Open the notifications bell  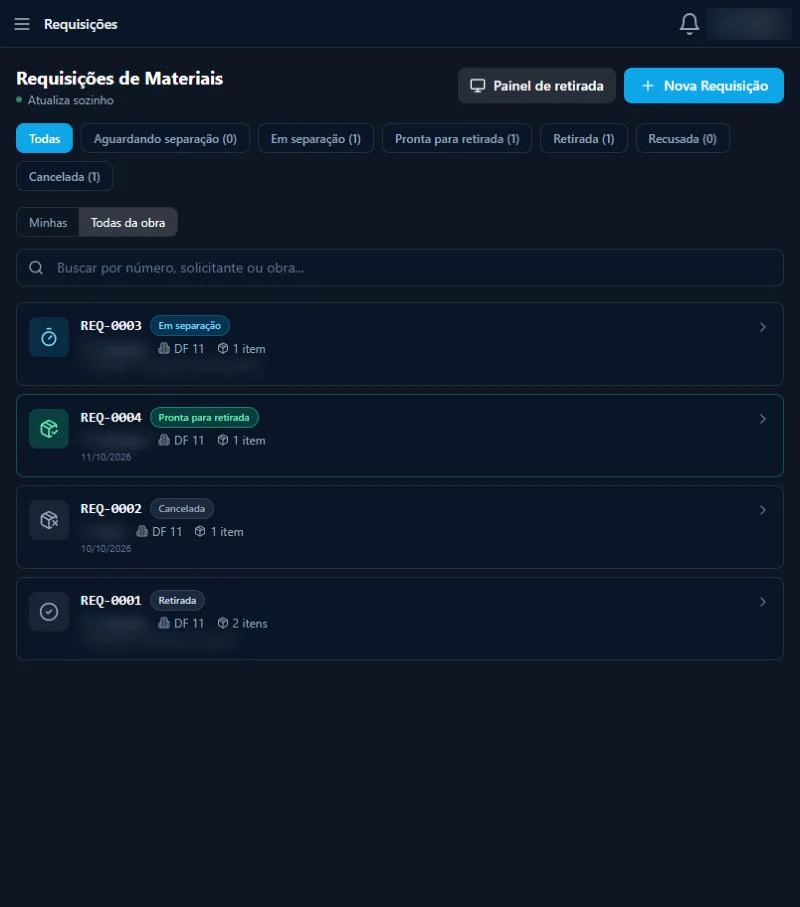689,24
